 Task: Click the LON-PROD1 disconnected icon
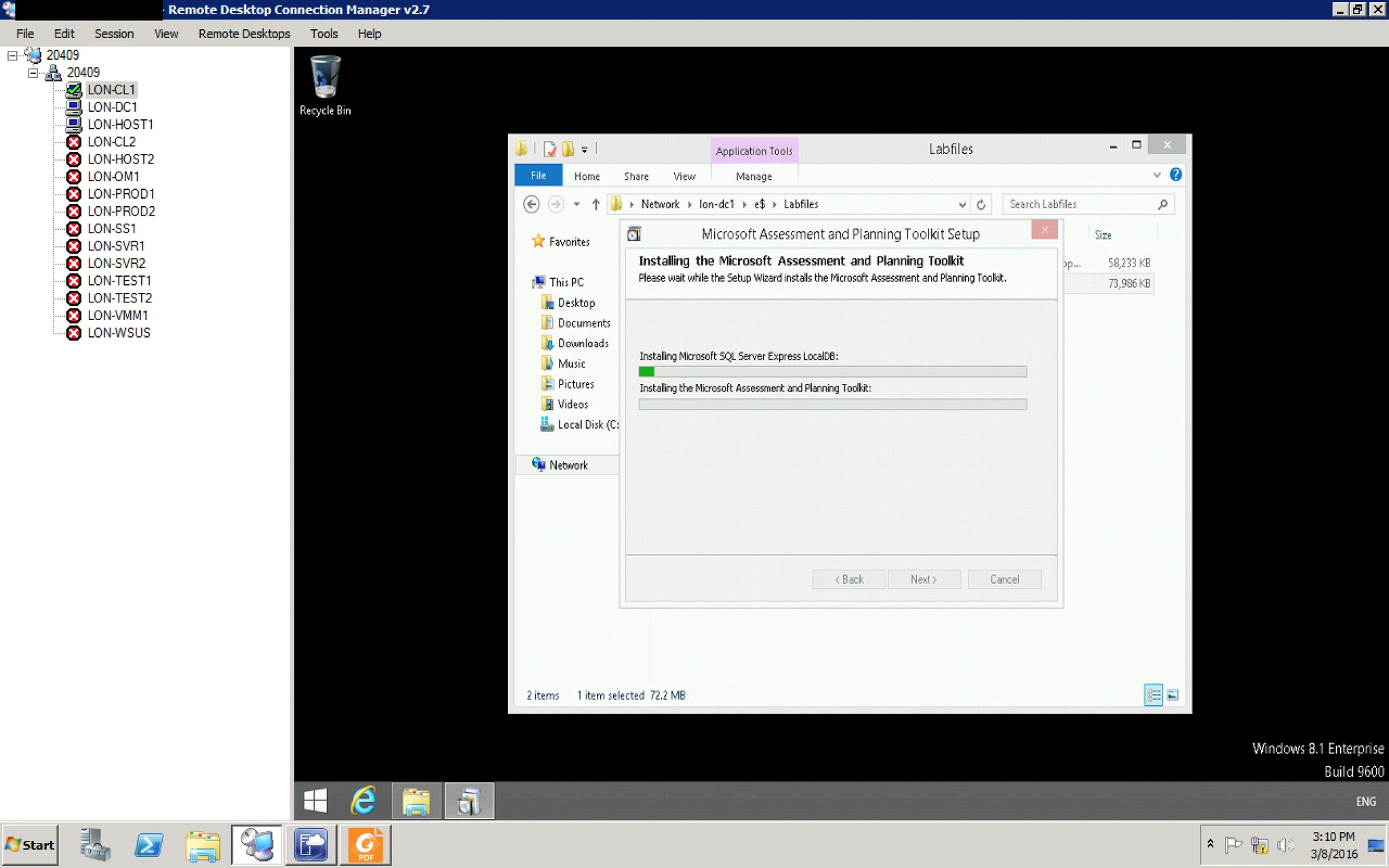click(74, 194)
